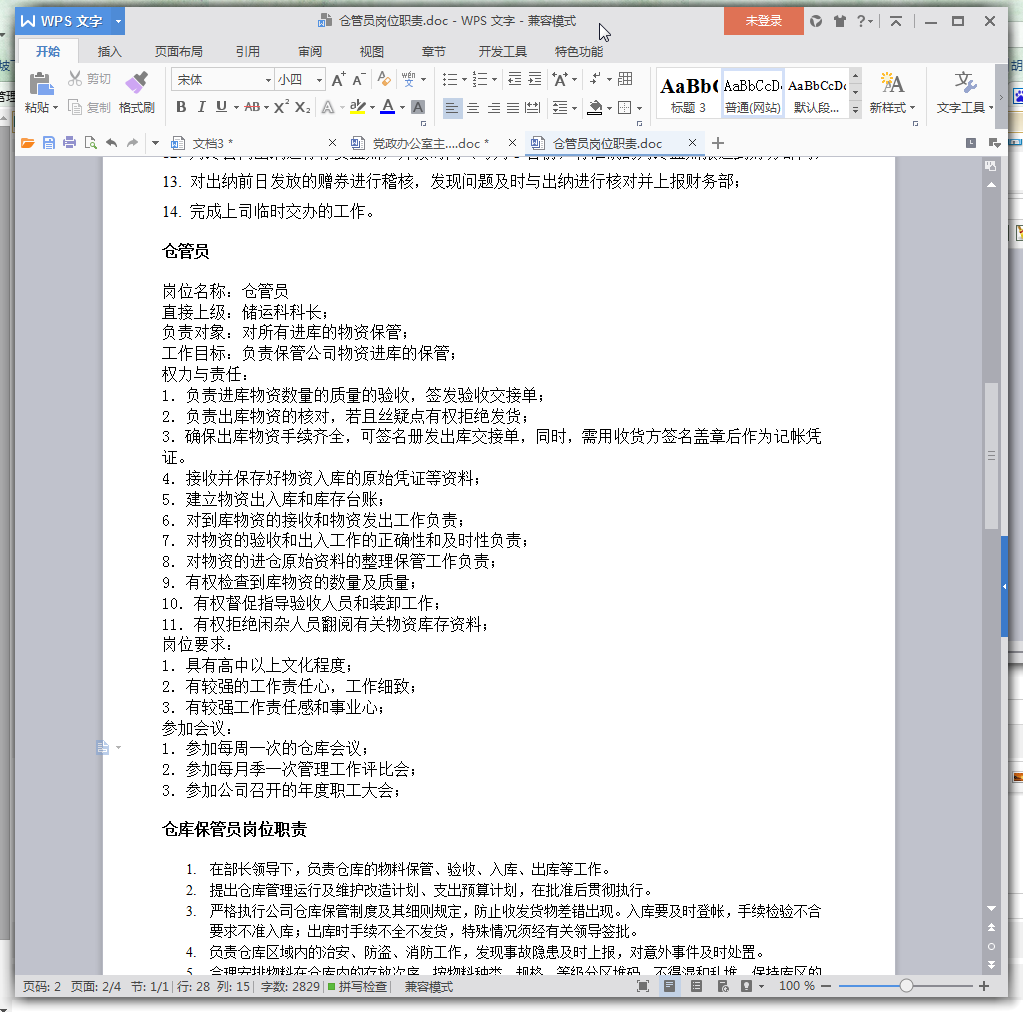Center-align the paragraph
This screenshot has width=1023, height=1012.
(x=472, y=108)
